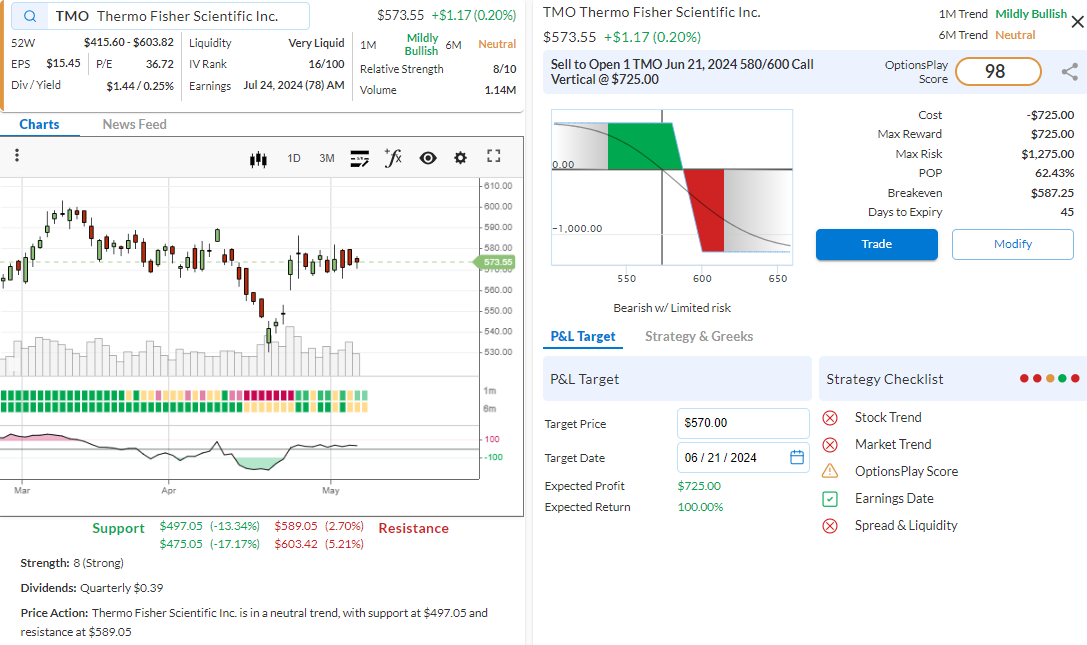Click the Earnings Date checklist label
This screenshot has height=645, width=1087.
click(x=894, y=499)
